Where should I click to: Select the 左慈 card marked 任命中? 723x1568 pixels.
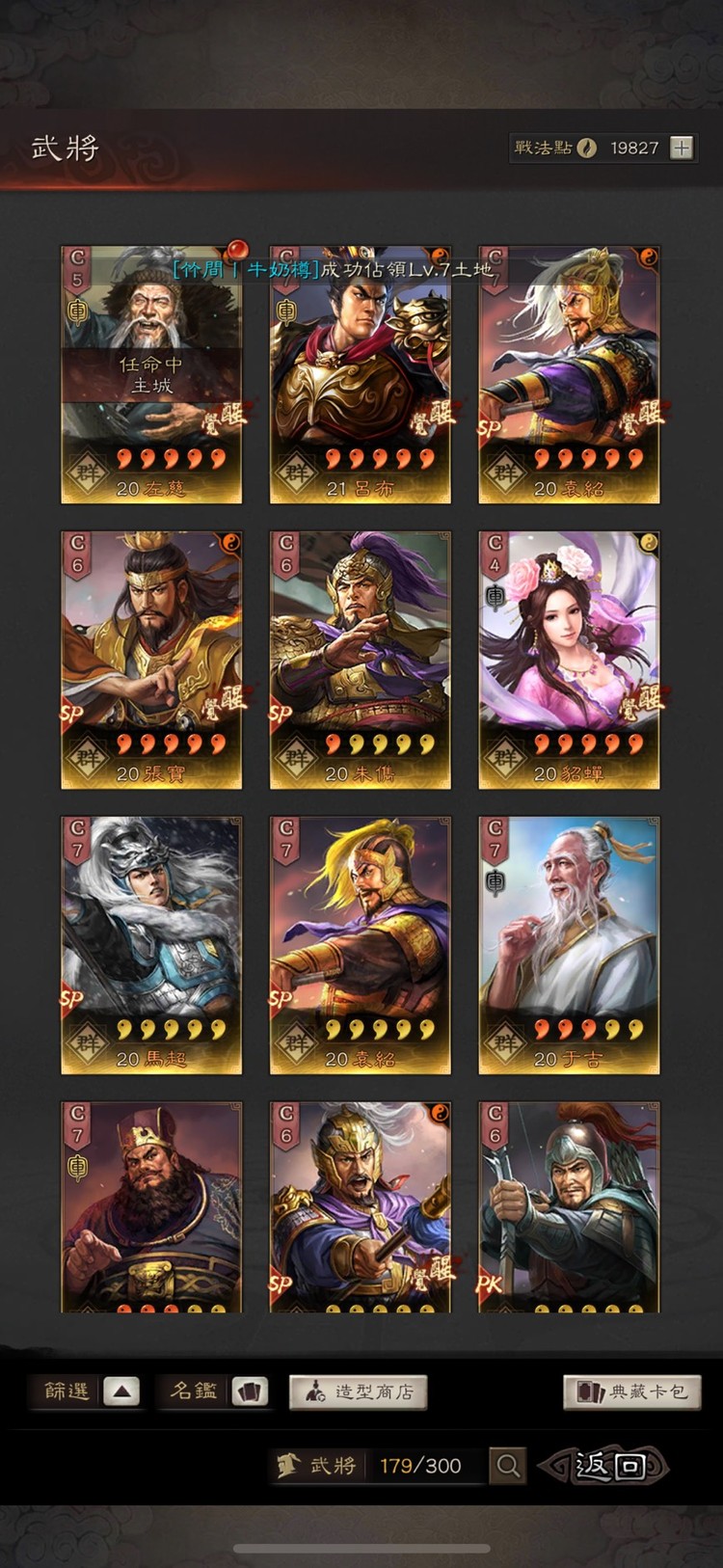[x=151, y=374]
